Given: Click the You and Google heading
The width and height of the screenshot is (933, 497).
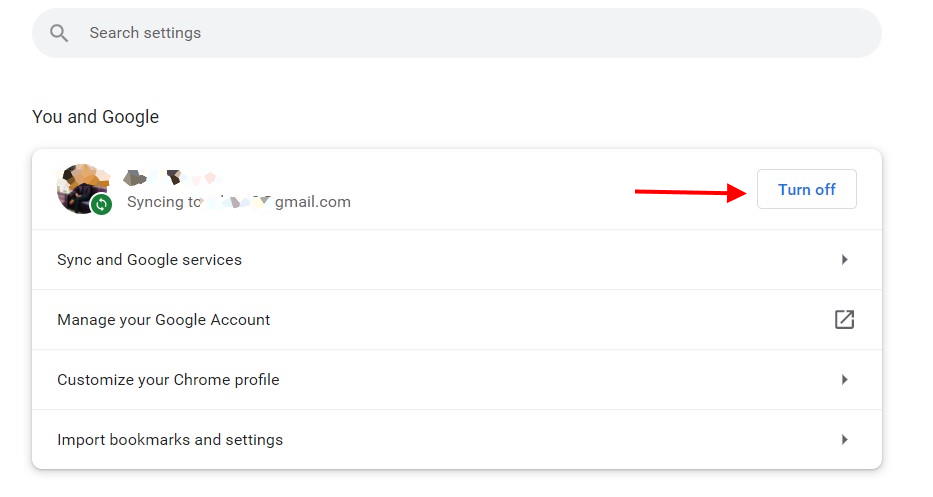Looking at the screenshot, I should click(95, 117).
